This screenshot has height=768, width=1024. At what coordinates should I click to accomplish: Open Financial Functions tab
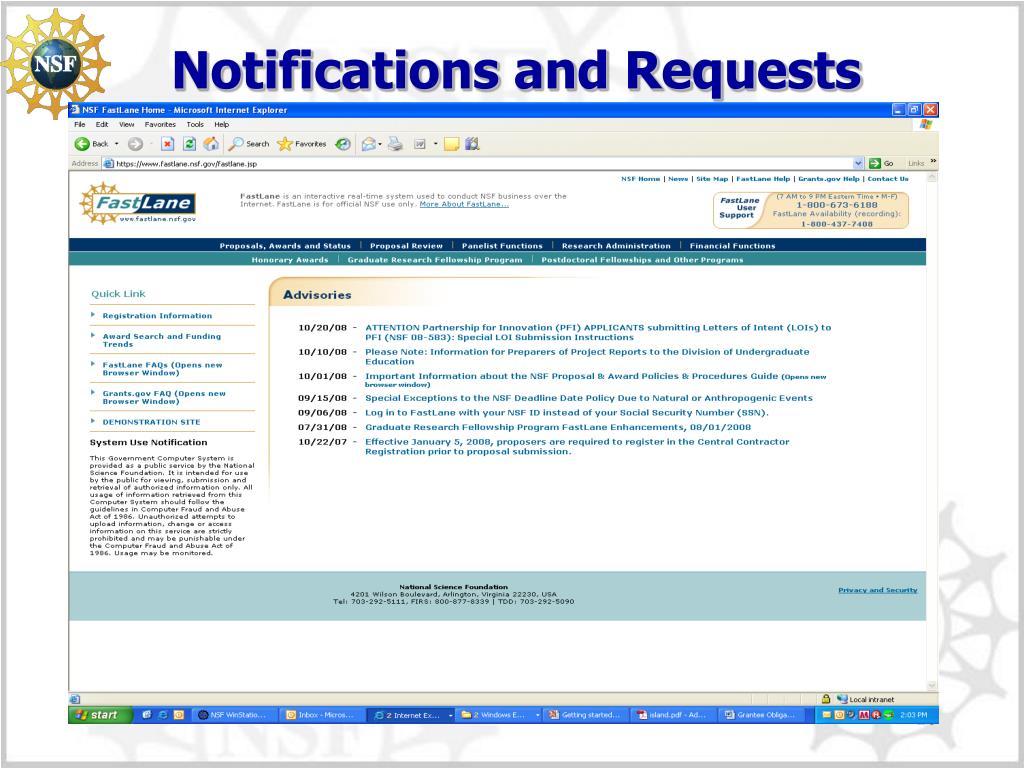732,246
